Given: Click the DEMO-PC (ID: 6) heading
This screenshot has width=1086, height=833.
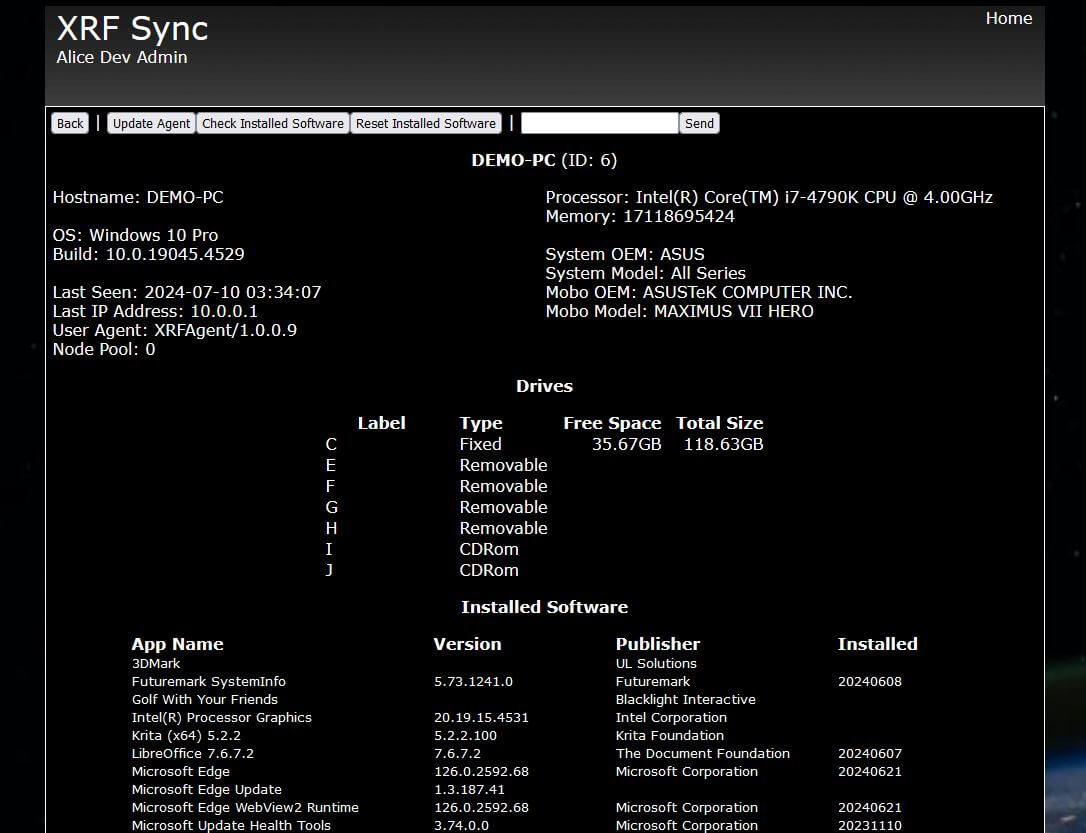Looking at the screenshot, I should 544,161.
